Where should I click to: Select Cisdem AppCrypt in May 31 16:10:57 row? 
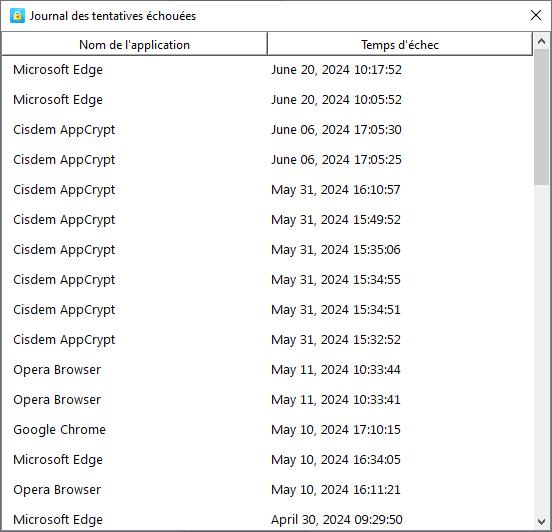(x=64, y=190)
